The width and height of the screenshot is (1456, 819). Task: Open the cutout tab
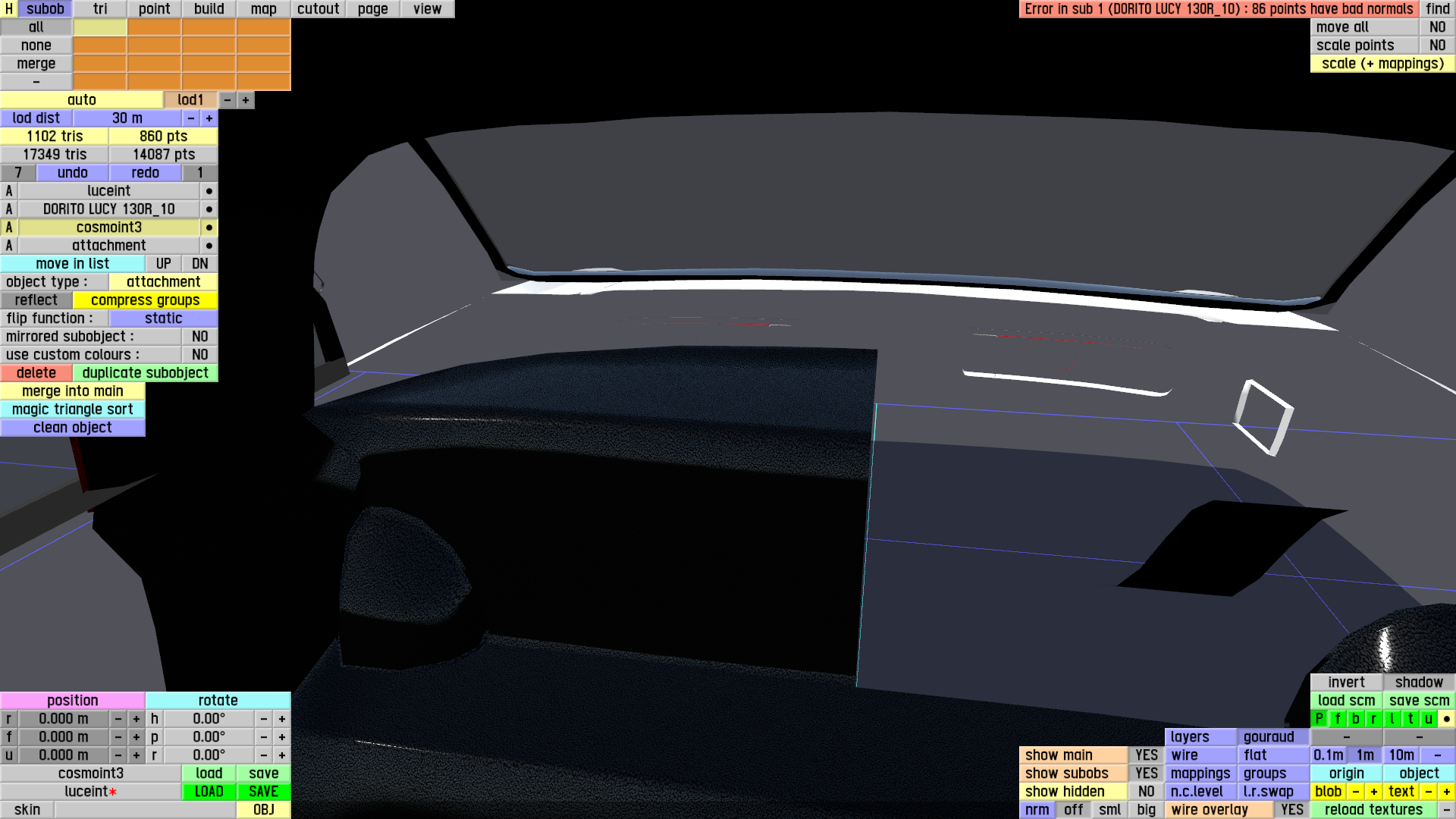[x=318, y=9]
